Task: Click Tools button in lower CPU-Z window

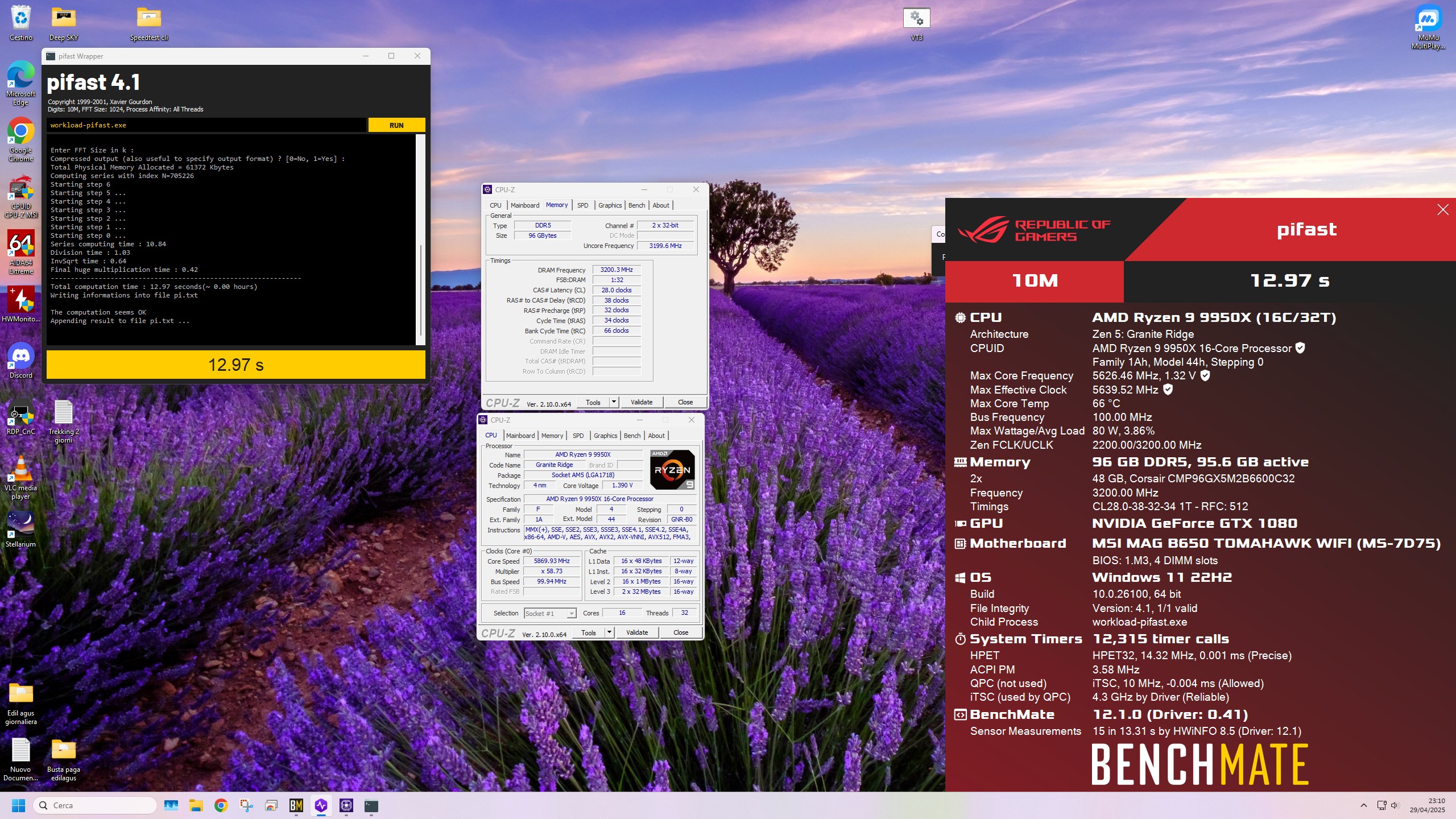Action: 588,632
